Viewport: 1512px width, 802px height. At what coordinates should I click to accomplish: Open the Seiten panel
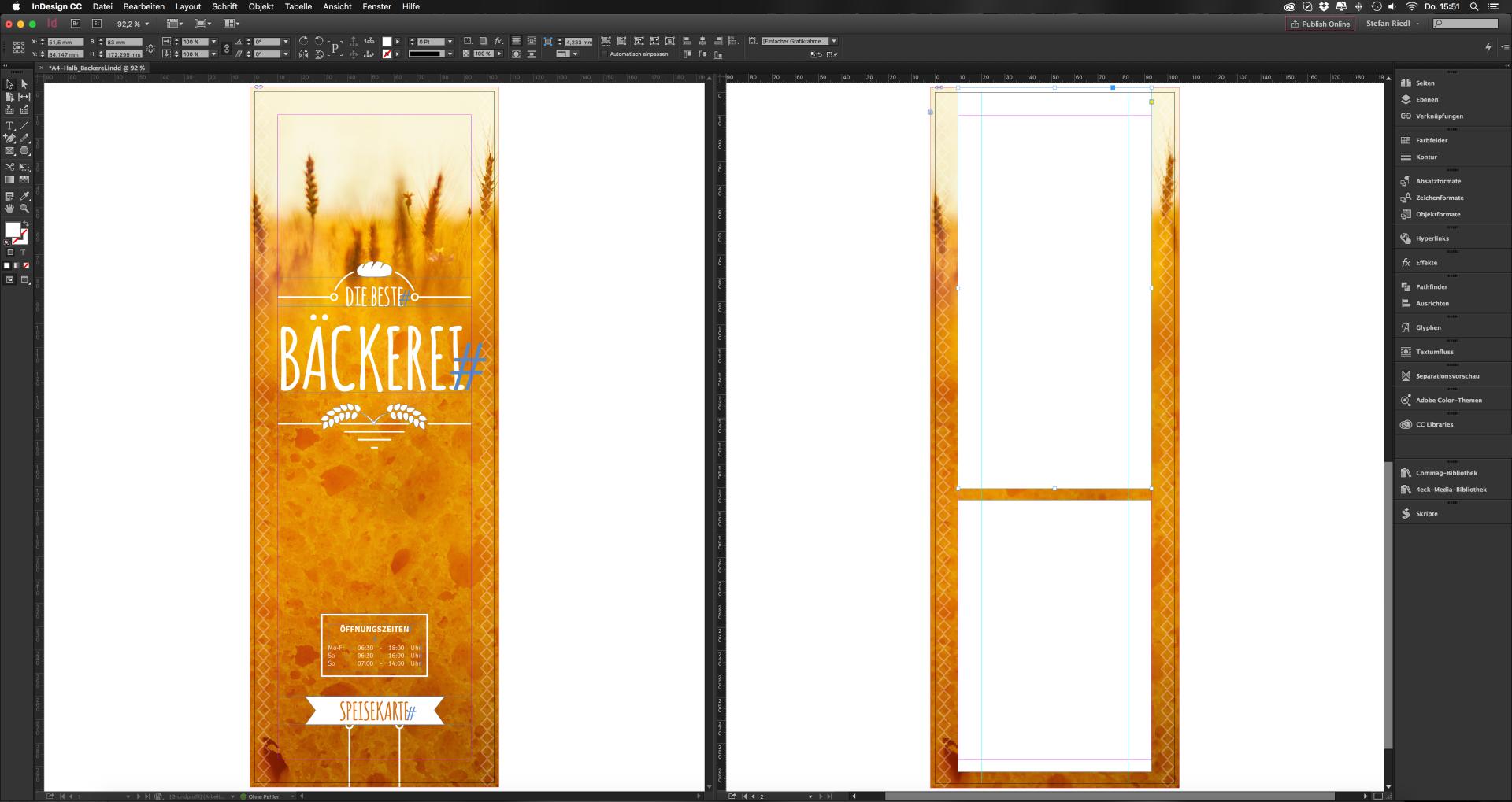click(1425, 83)
